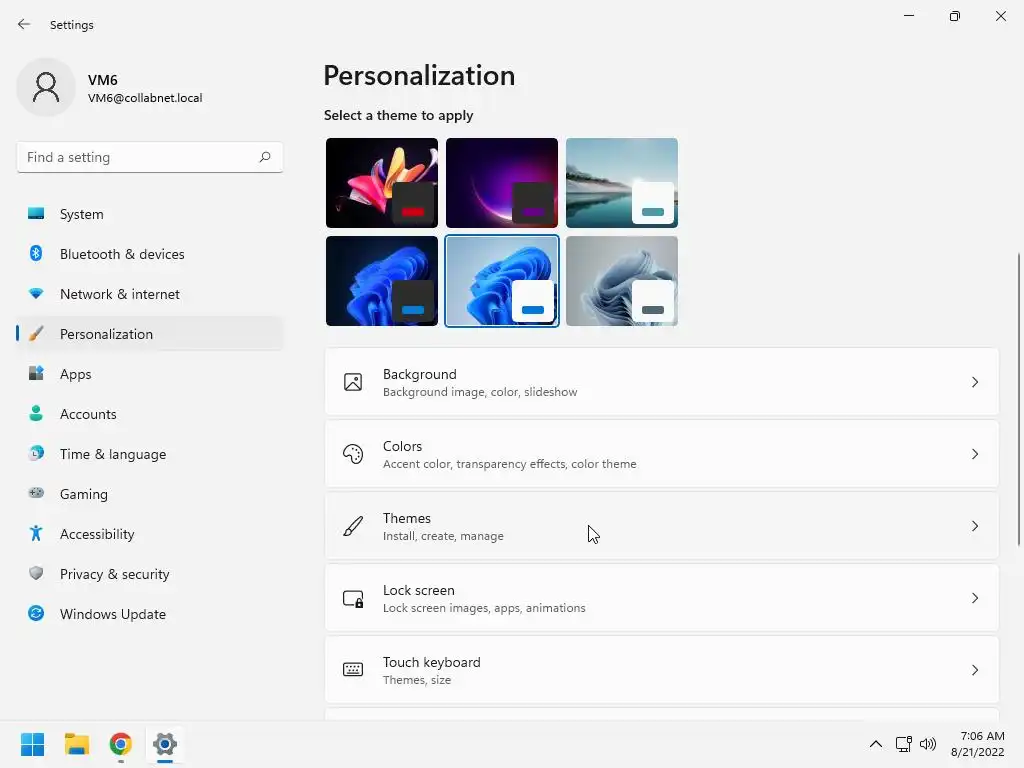Screen dimensions: 1024x768
Task: Expand the Colors settings chevron
Action: [974, 454]
